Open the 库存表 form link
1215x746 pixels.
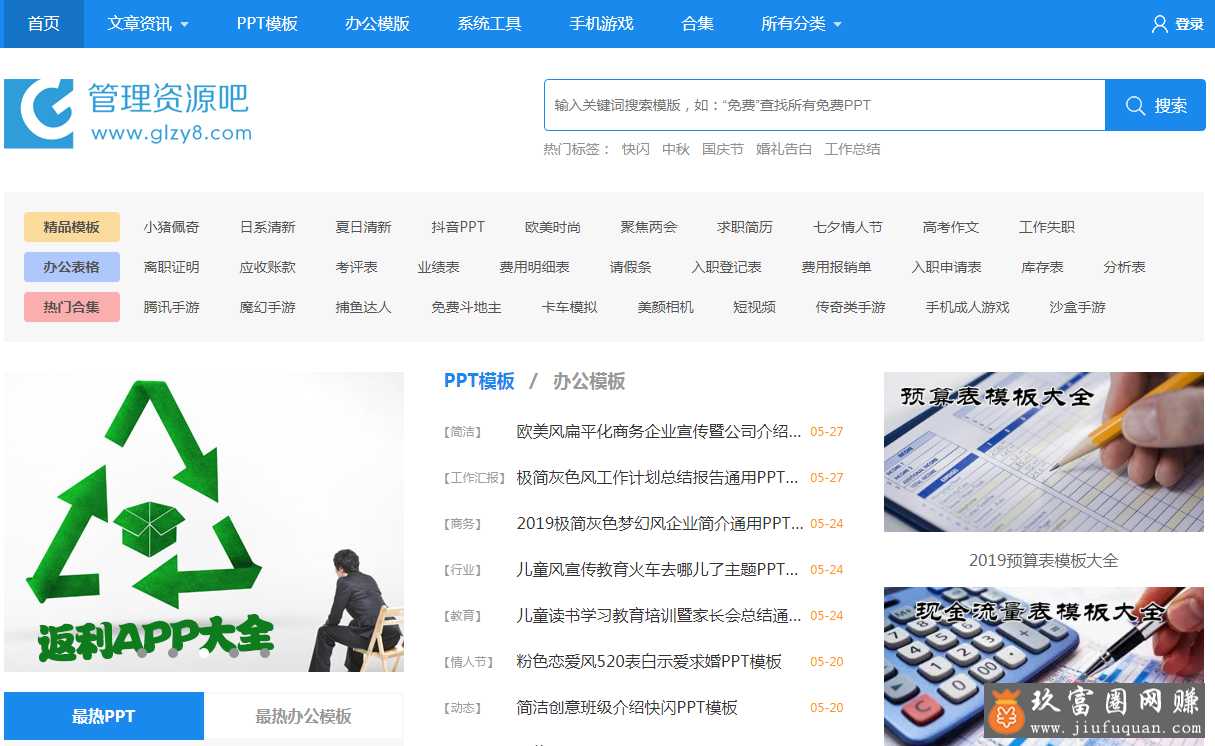point(1042,267)
